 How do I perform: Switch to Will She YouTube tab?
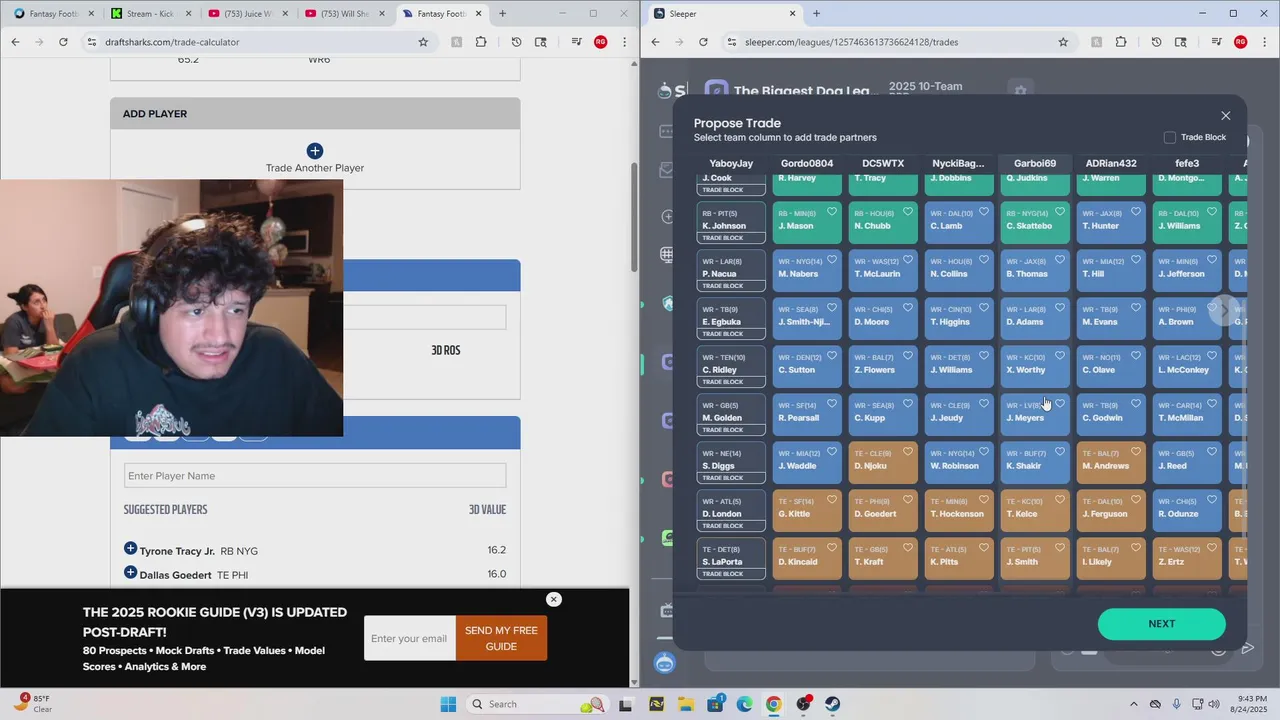click(x=343, y=14)
